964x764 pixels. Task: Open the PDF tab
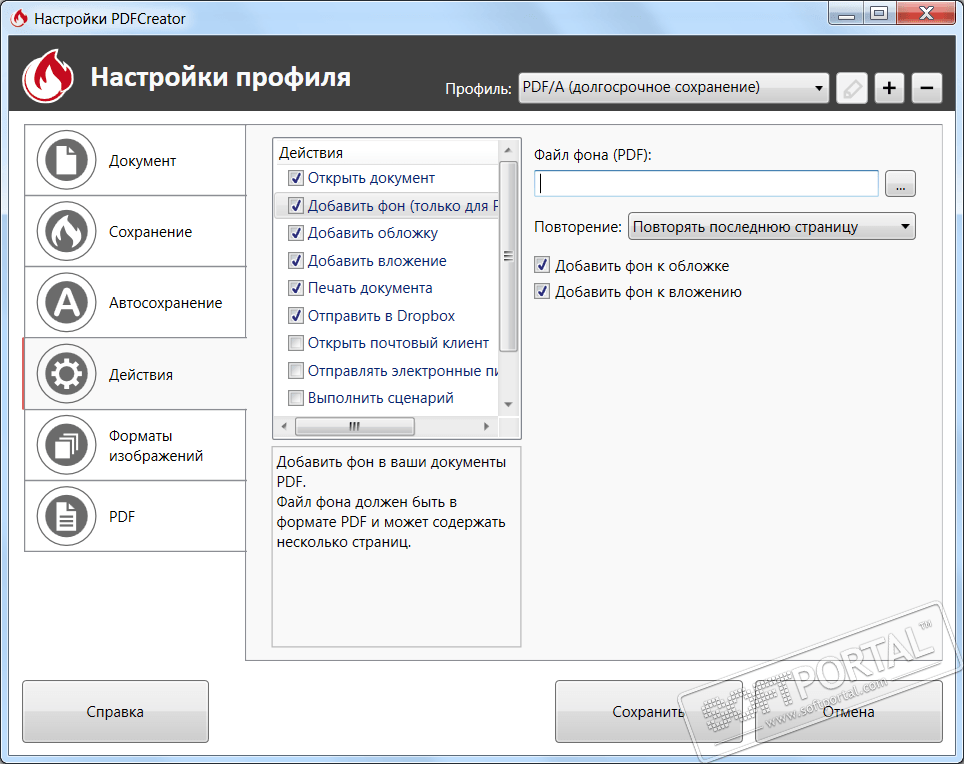[x=135, y=516]
